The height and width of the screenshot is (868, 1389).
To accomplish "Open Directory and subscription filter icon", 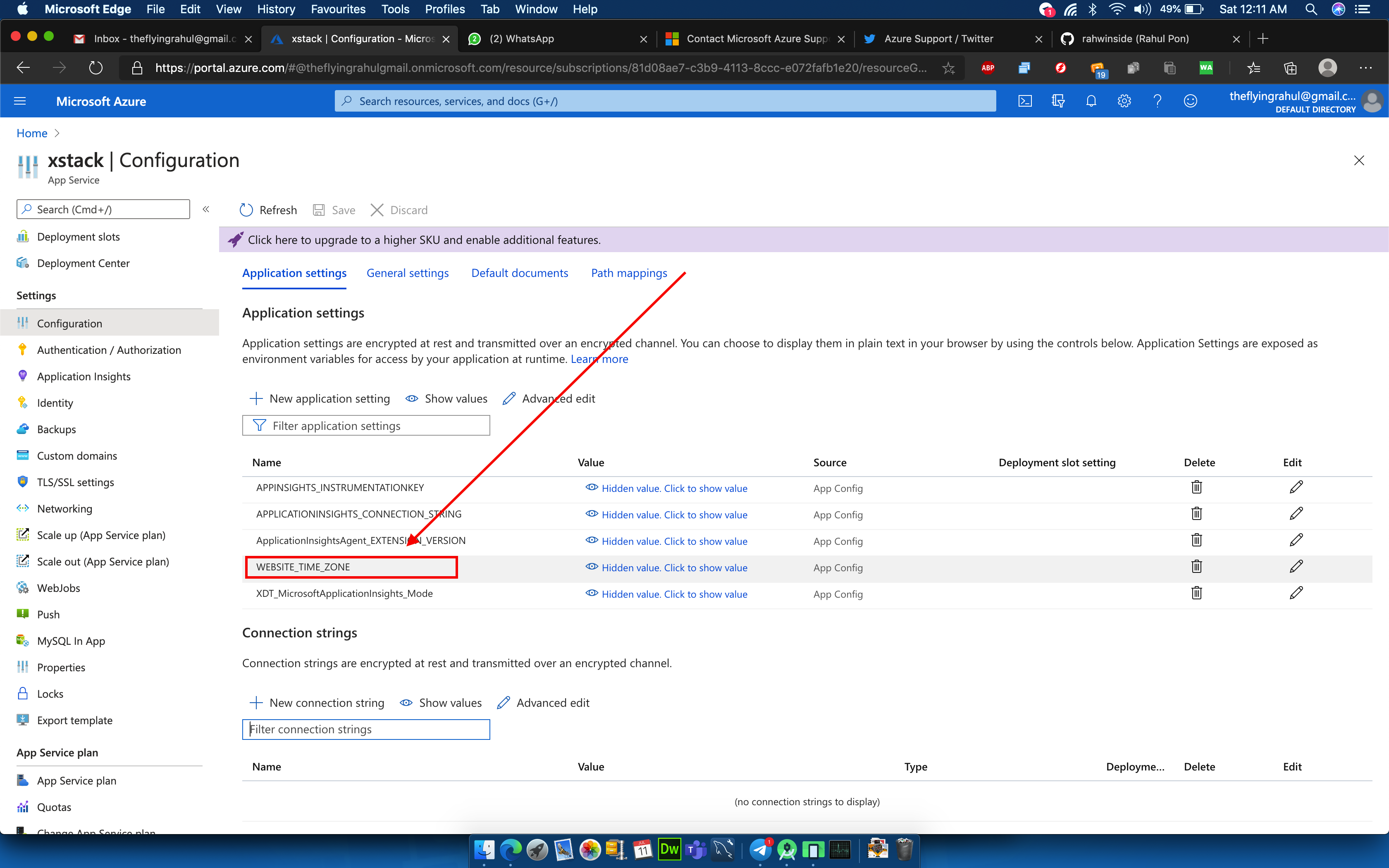I will (1058, 101).
